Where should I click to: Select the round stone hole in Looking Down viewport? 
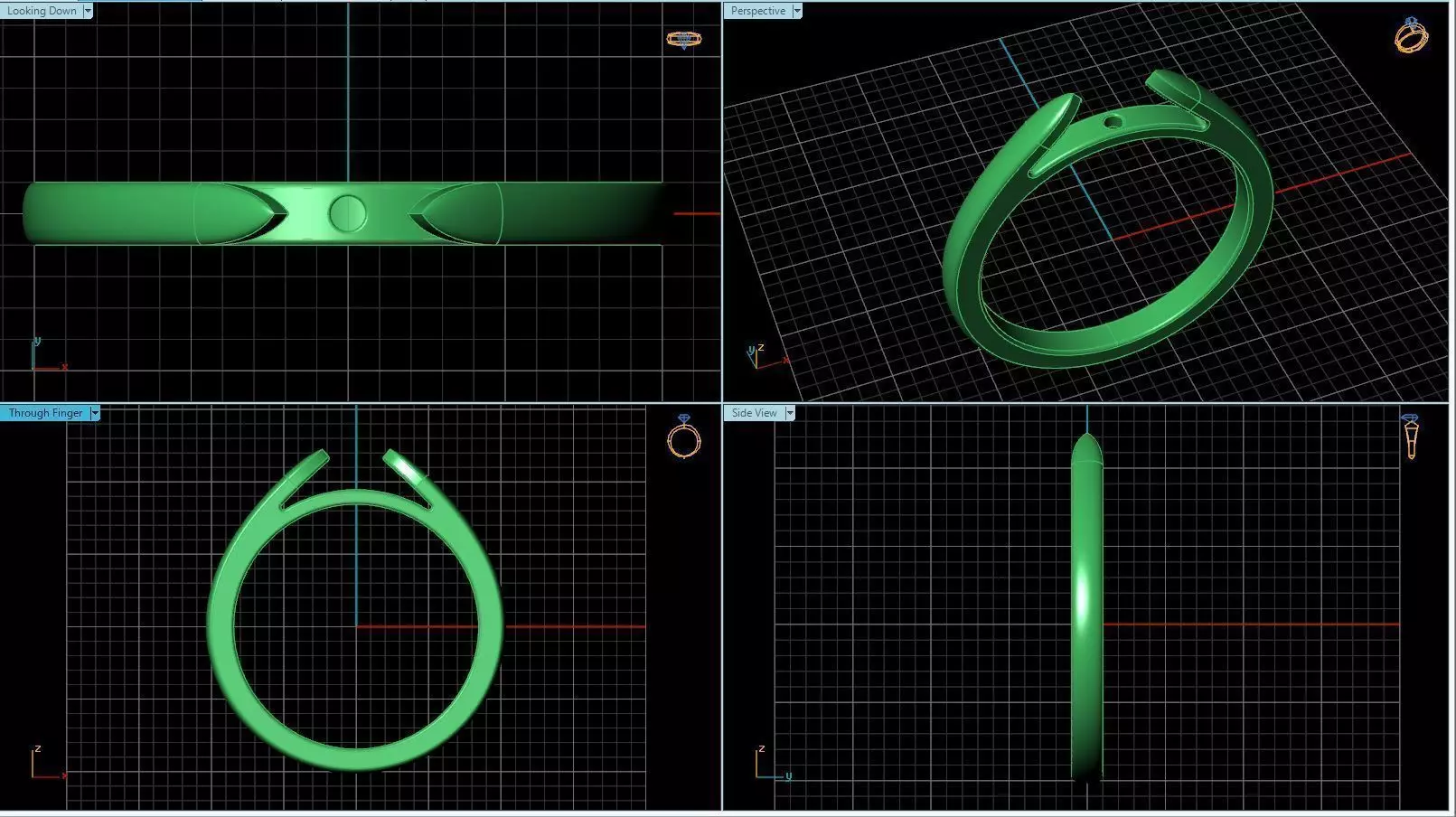click(347, 213)
